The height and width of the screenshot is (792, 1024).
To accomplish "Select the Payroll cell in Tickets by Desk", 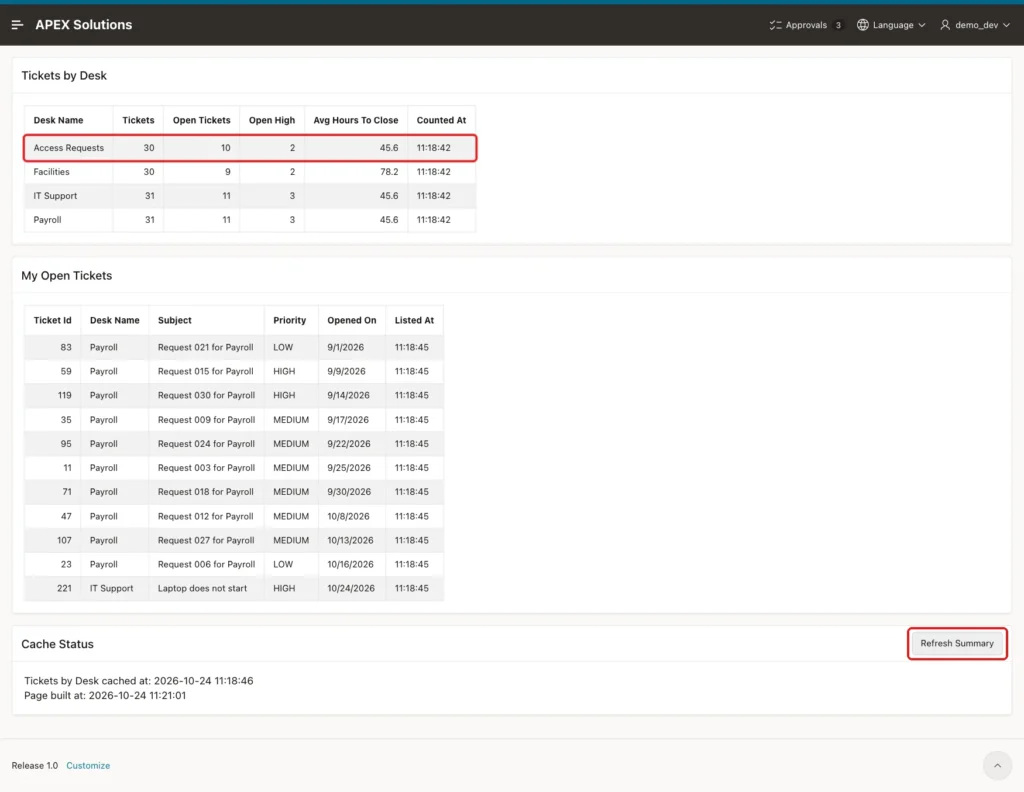I will 69,219.
